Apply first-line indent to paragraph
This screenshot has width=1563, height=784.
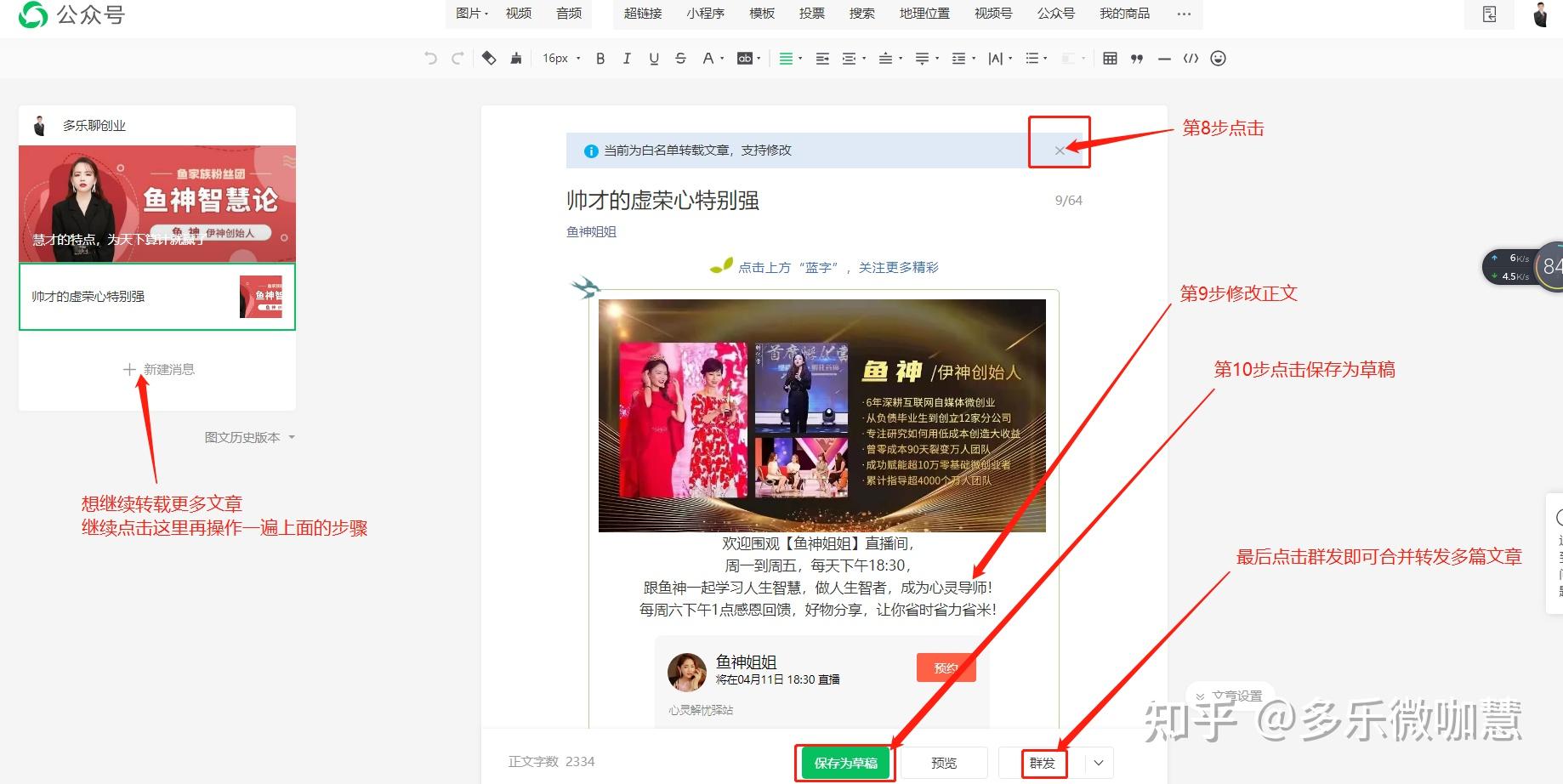click(822, 59)
